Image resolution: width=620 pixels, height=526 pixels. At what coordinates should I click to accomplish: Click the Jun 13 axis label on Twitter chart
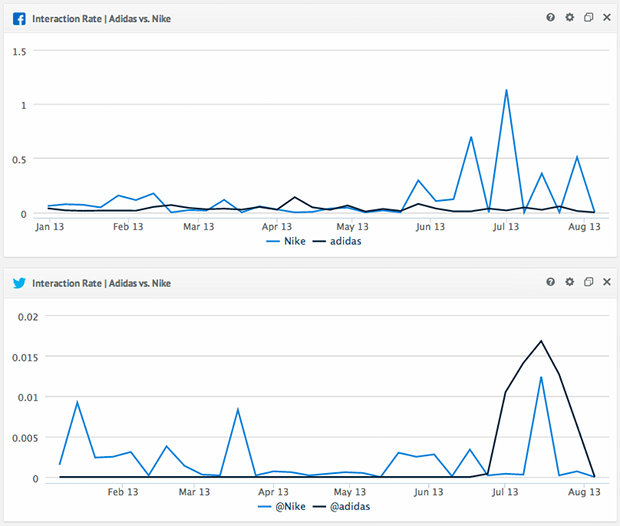pyautogui.click(x=428, y=492)
